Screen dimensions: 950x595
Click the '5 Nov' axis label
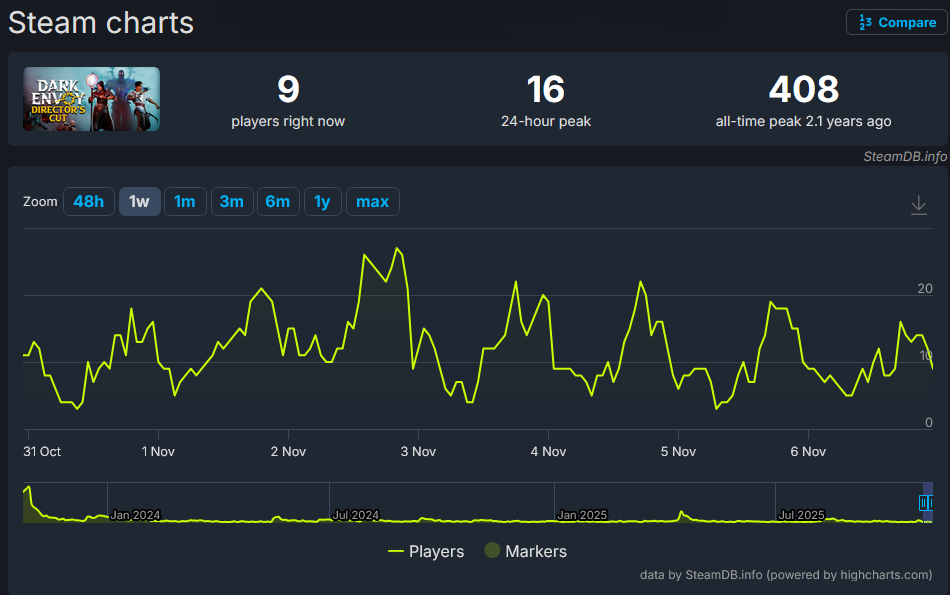coord(678,451)
